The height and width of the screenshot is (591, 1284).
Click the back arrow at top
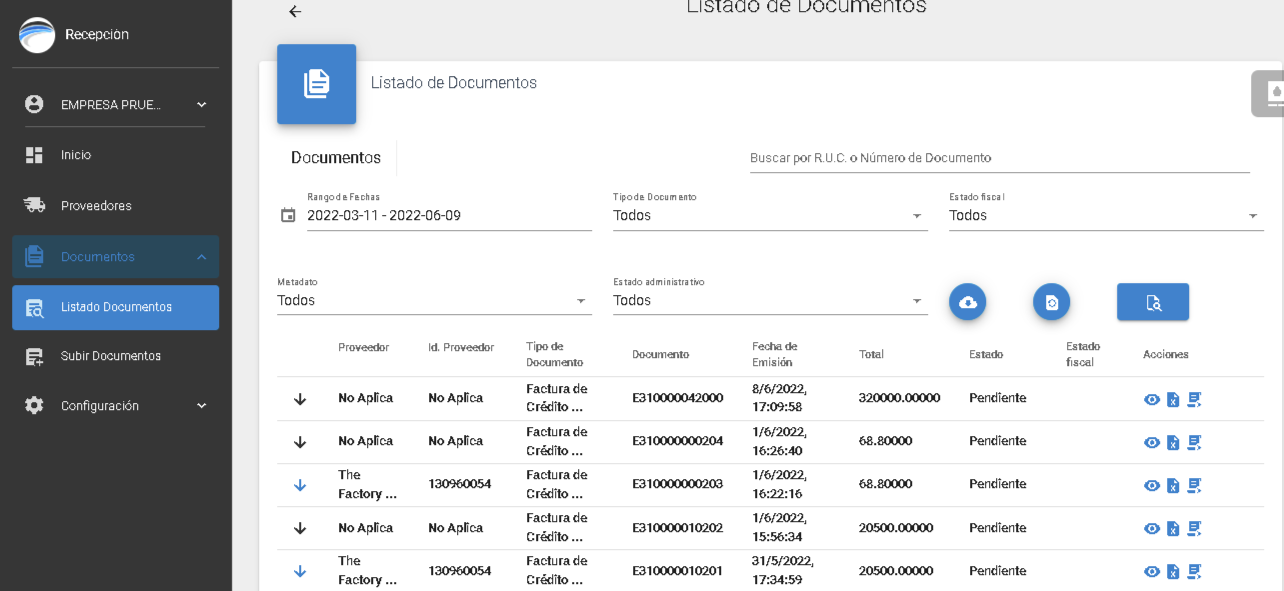295,12
